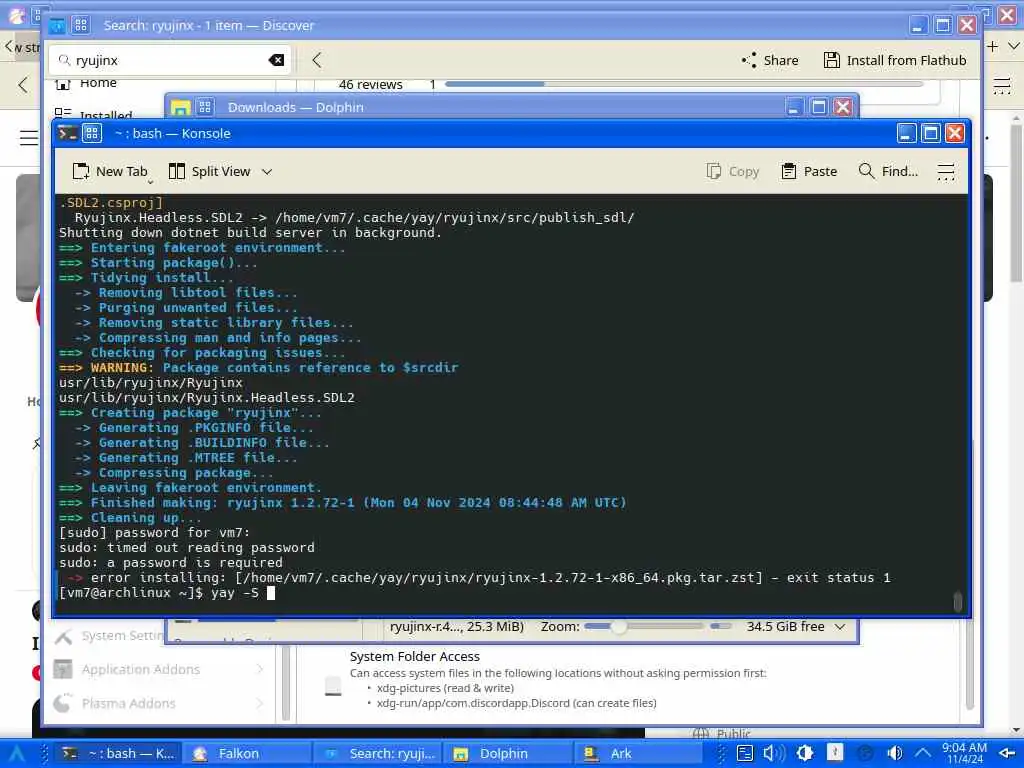Open Konsole hamburger menu
Screen dimensions: 1024x768
tap(946, 172)
